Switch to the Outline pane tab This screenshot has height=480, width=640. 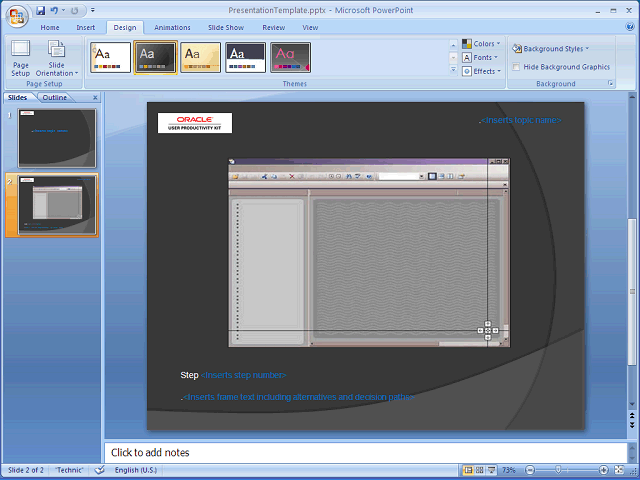pyautogui.click(x=55, y=98)
